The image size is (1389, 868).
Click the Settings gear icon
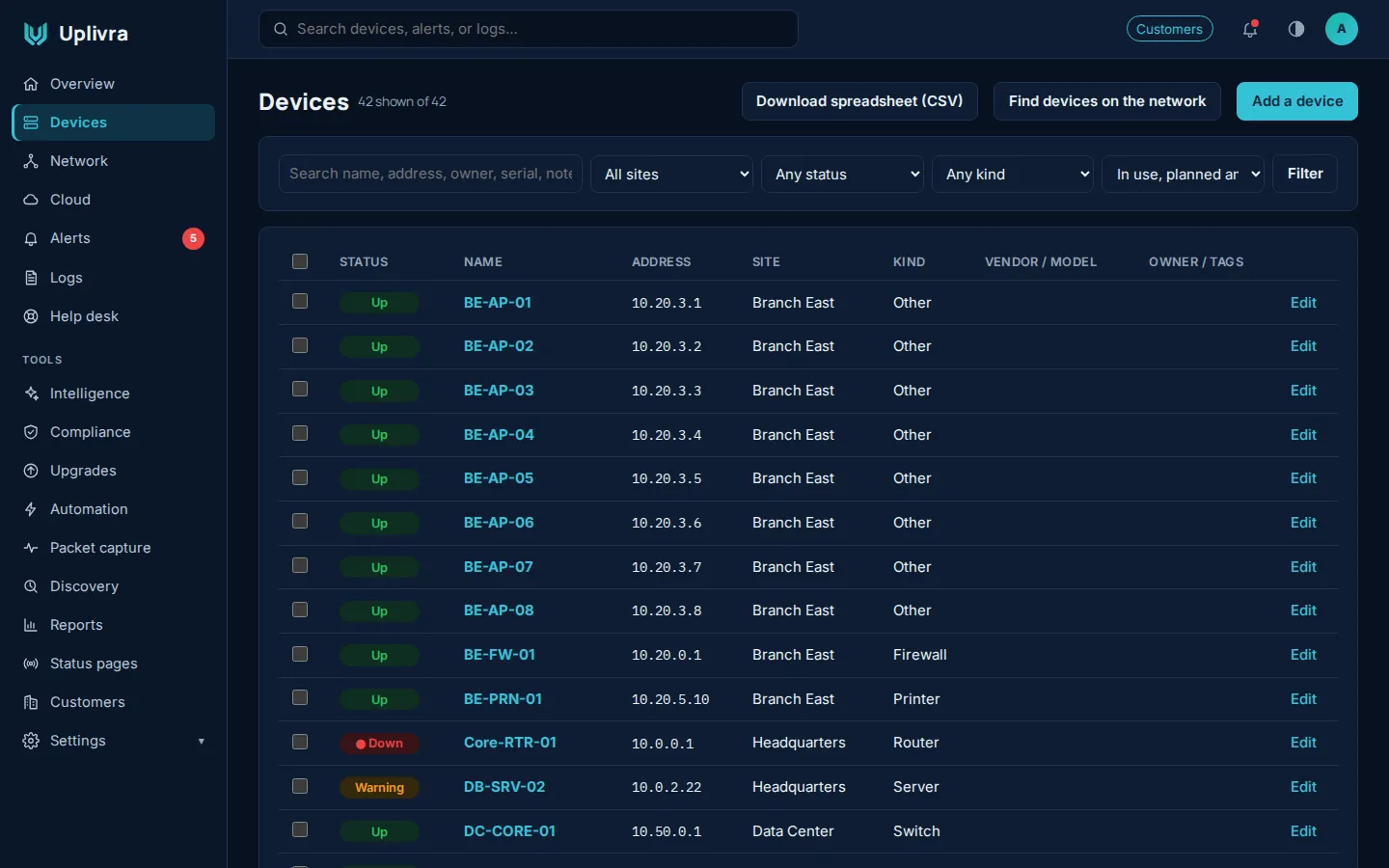pyautogui.click(x=31, y=741)
